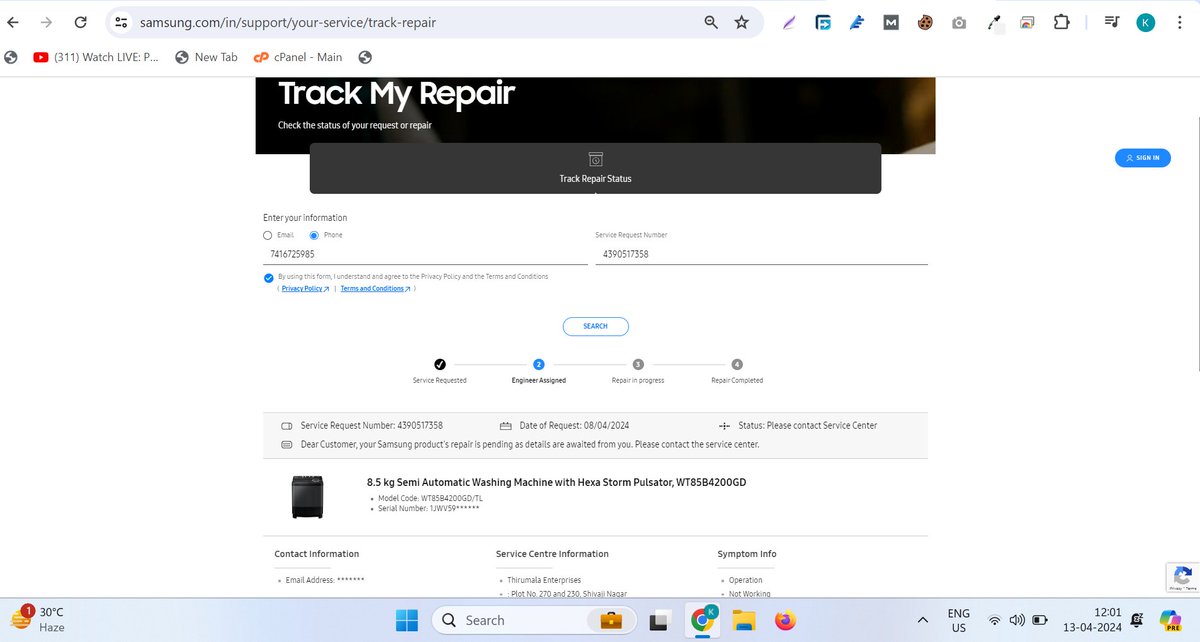1200x642 pixels.
Task: Open the Chrome profile K avatar
Action: (x=1146, y=22)
